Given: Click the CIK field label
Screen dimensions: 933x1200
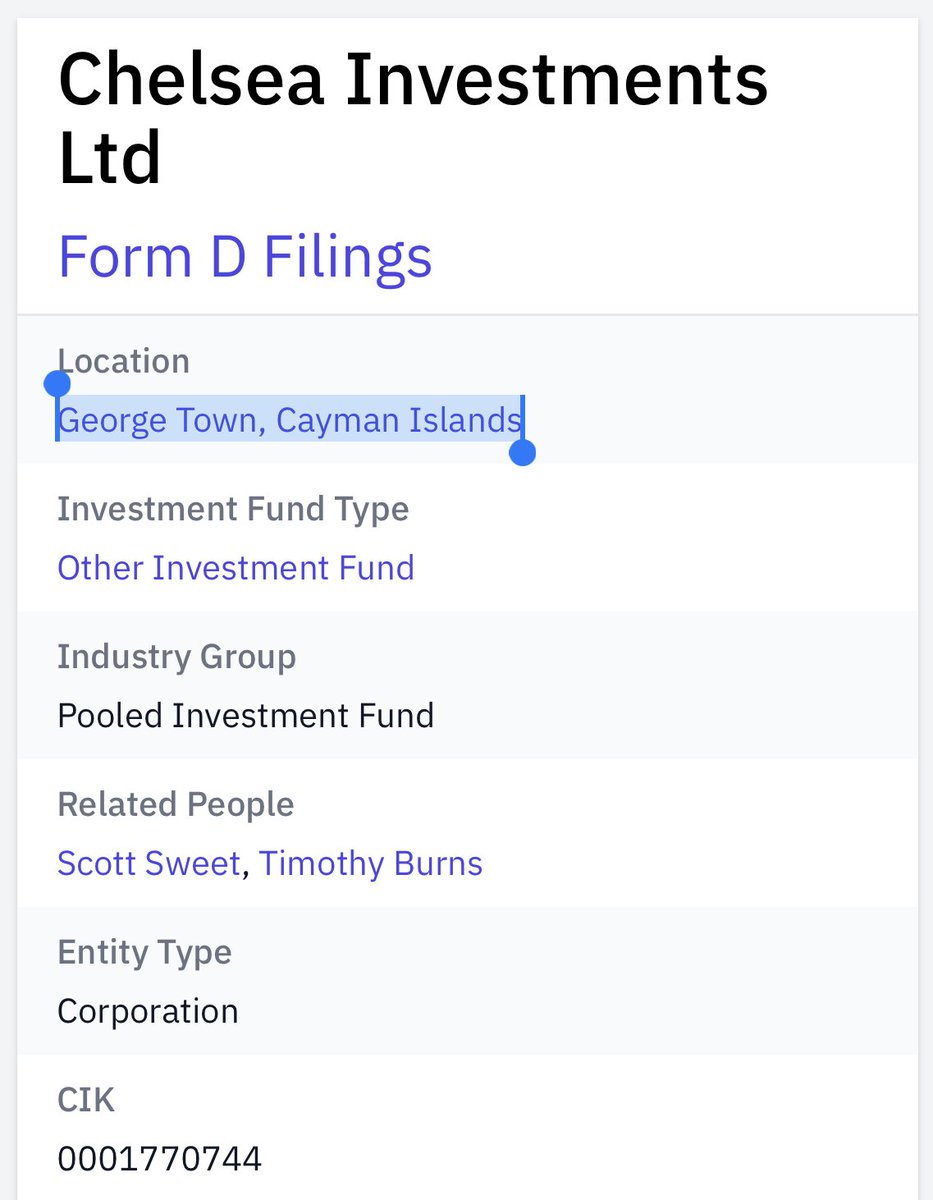Looking at the screenshot, I should pos(86,1100).
